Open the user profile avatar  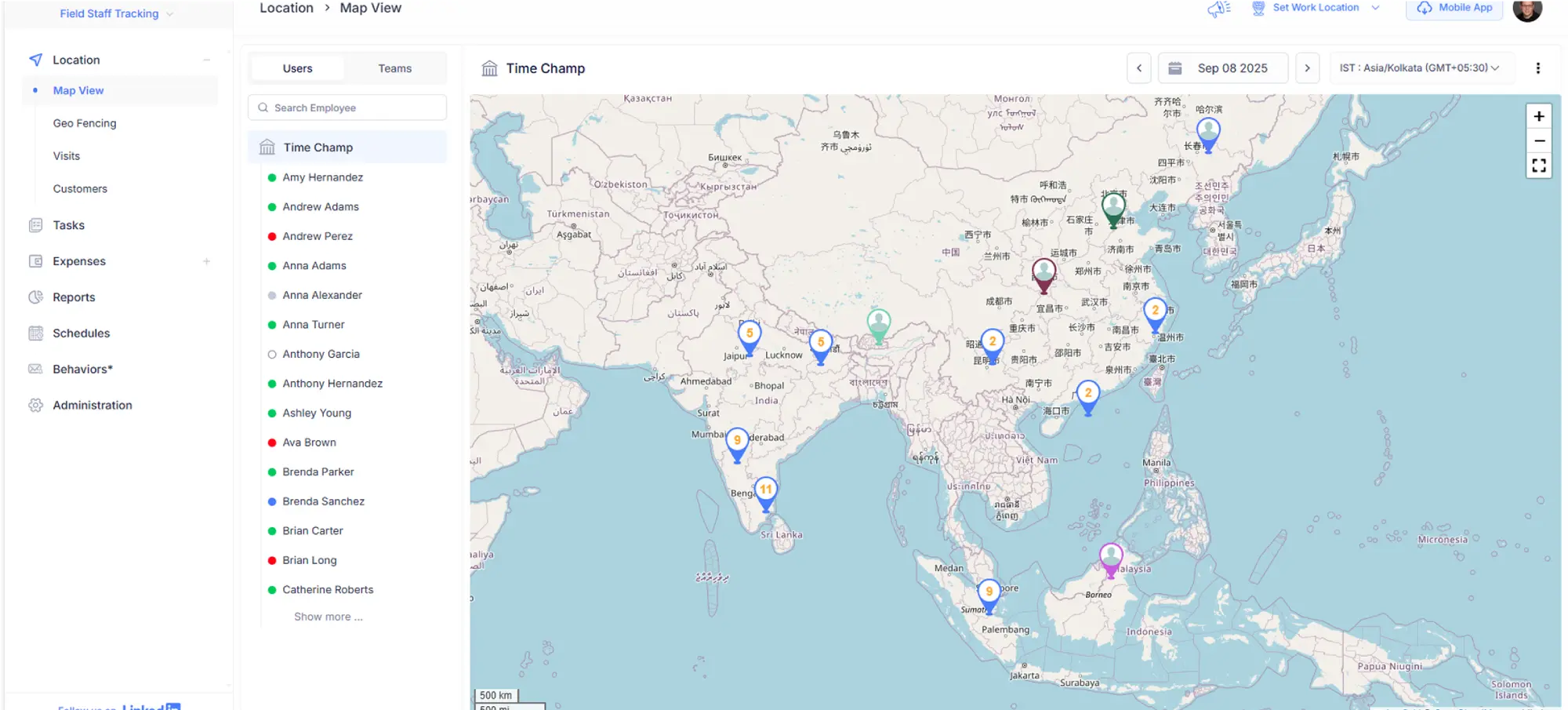click(1526, 9)
